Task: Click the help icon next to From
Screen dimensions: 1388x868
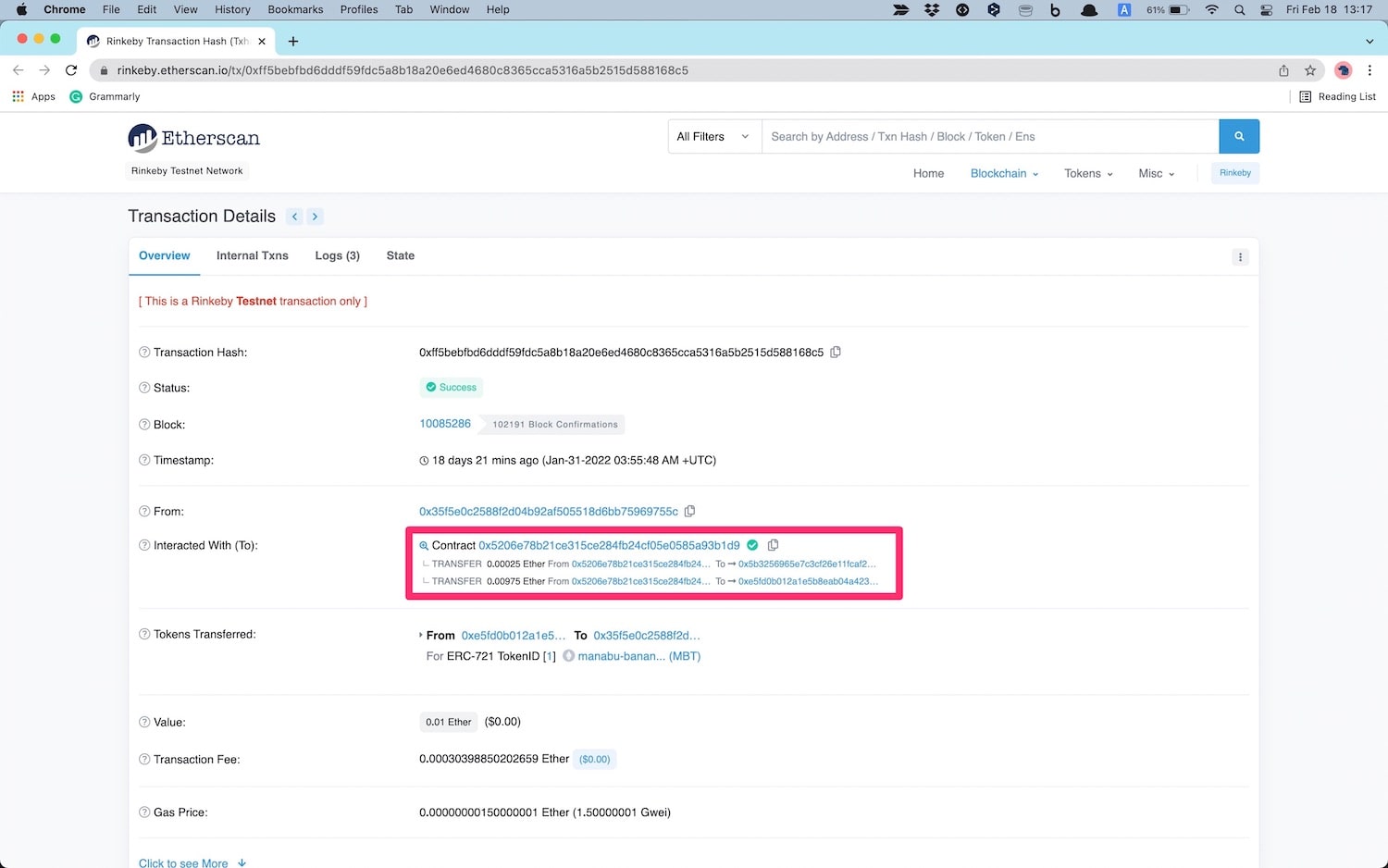Action: tap(144, 512)
